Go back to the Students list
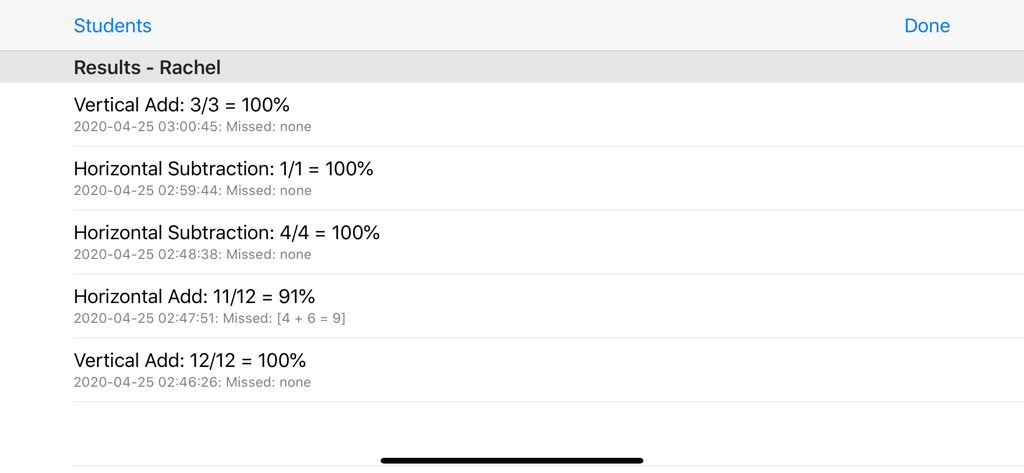This screenshot has width=1024, height=473. [x=112, y=26]
